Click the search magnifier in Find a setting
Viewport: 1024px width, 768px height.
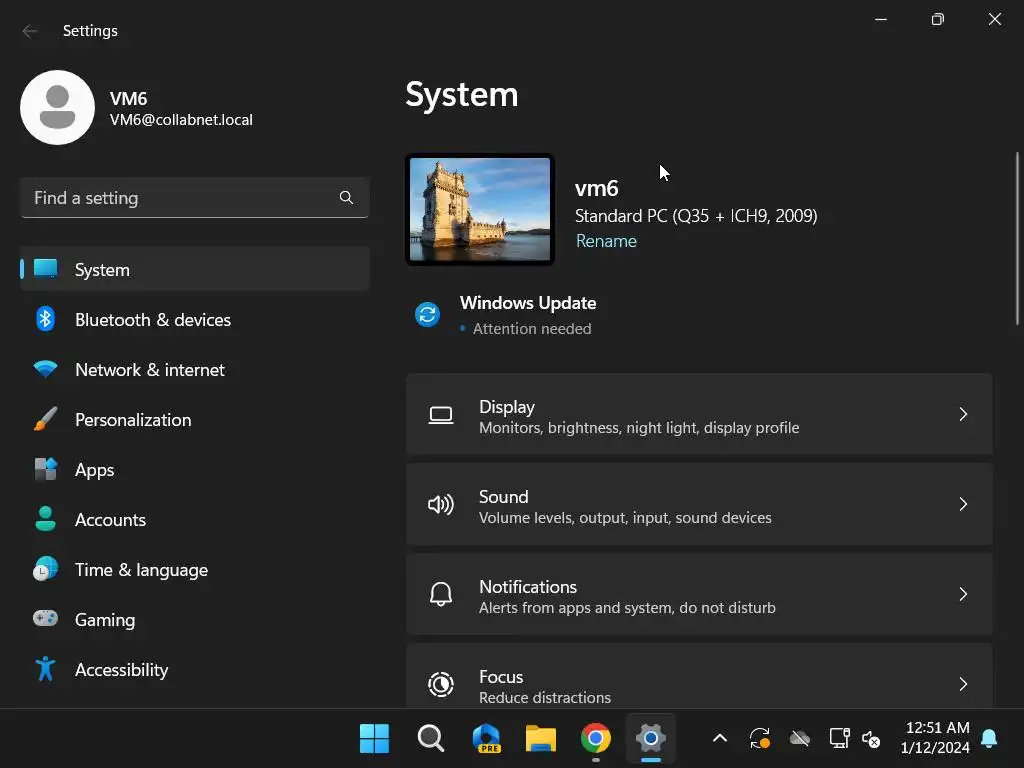[346, 197]
